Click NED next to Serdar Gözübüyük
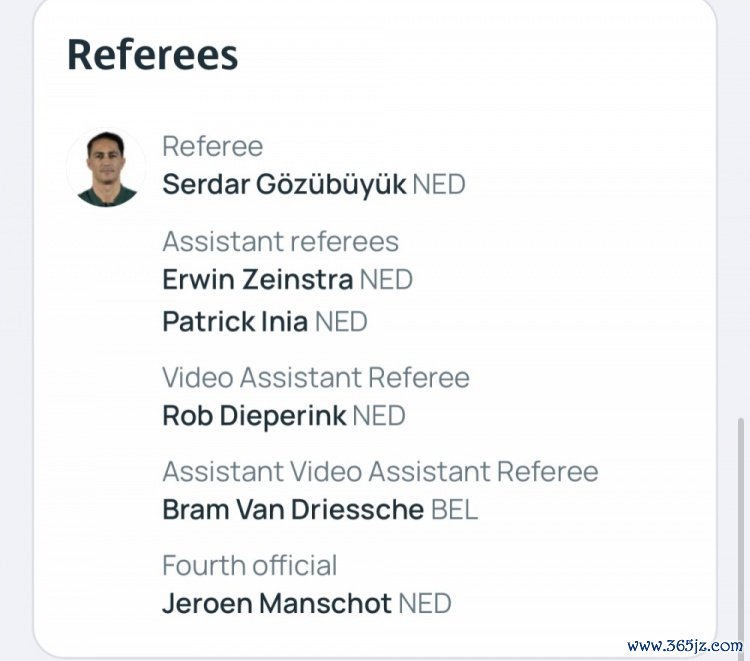The width and height of the screenshot is (750, 661). coord(439,185)
